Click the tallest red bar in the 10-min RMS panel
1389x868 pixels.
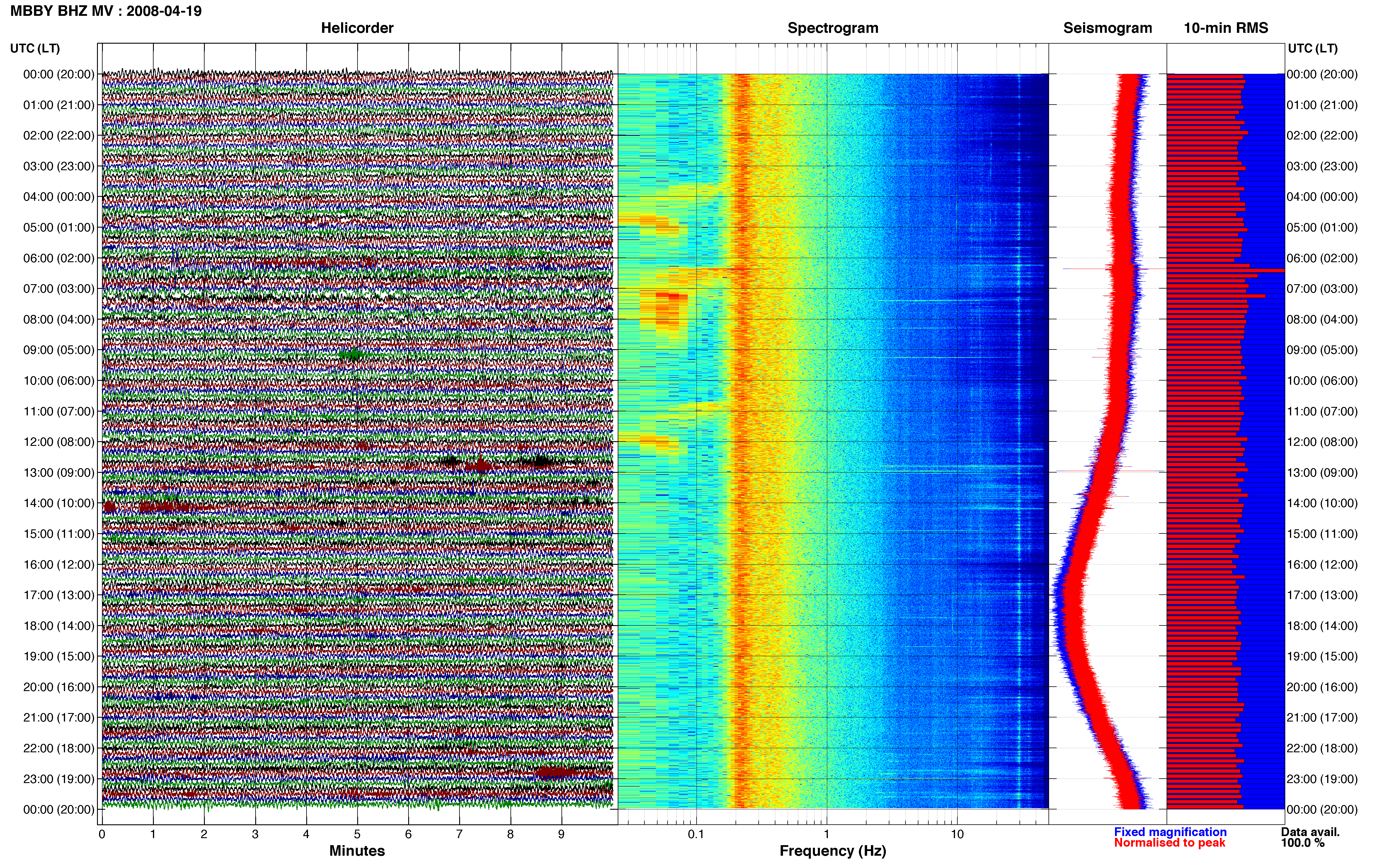[x=1225, y=270]
